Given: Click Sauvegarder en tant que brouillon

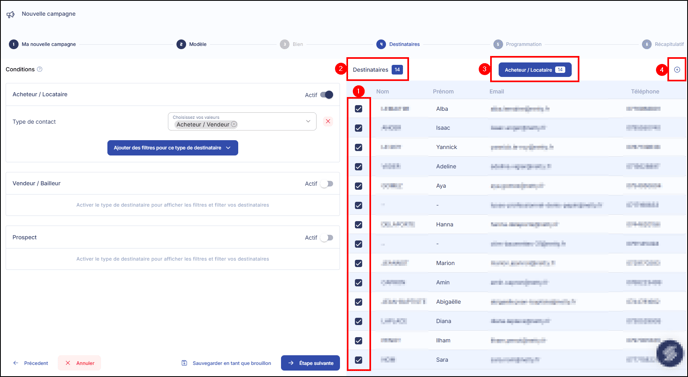Looking at the screenshot, I should click(x=226, y=363).
